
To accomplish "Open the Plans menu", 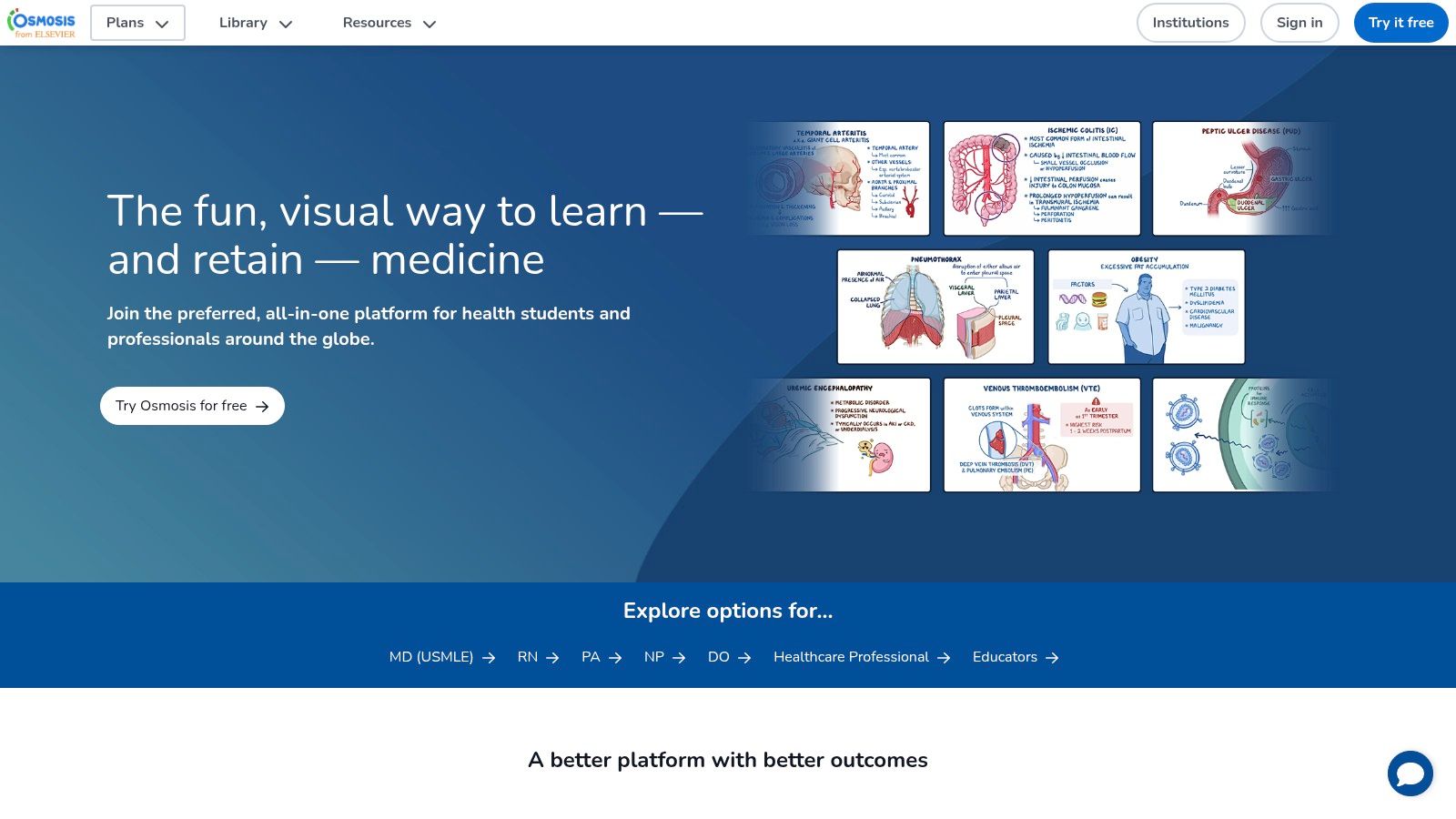I will 137,23.
